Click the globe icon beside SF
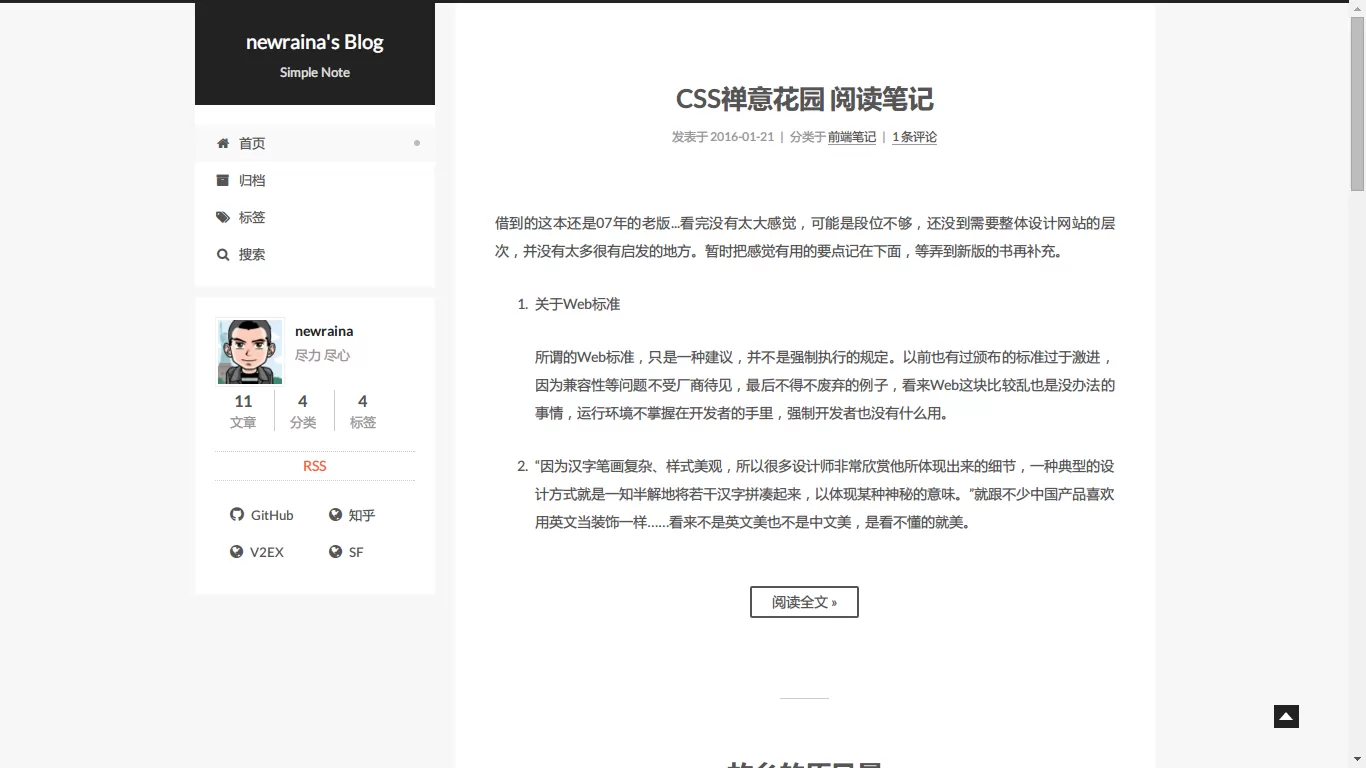Screen dimensions: 1366x768 click(x=335, y=552)
